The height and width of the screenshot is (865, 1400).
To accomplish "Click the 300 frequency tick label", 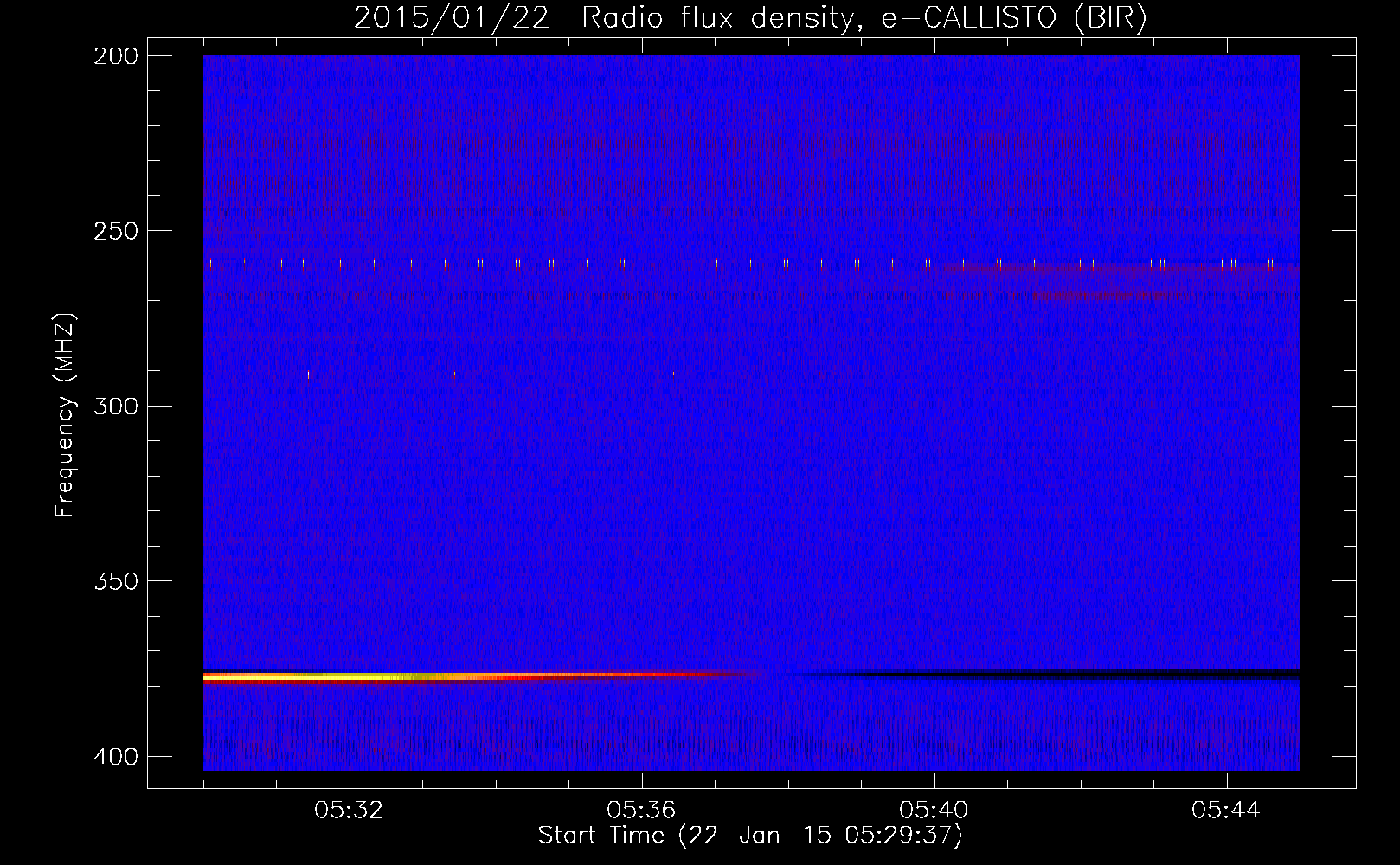I will pos(115,406).
